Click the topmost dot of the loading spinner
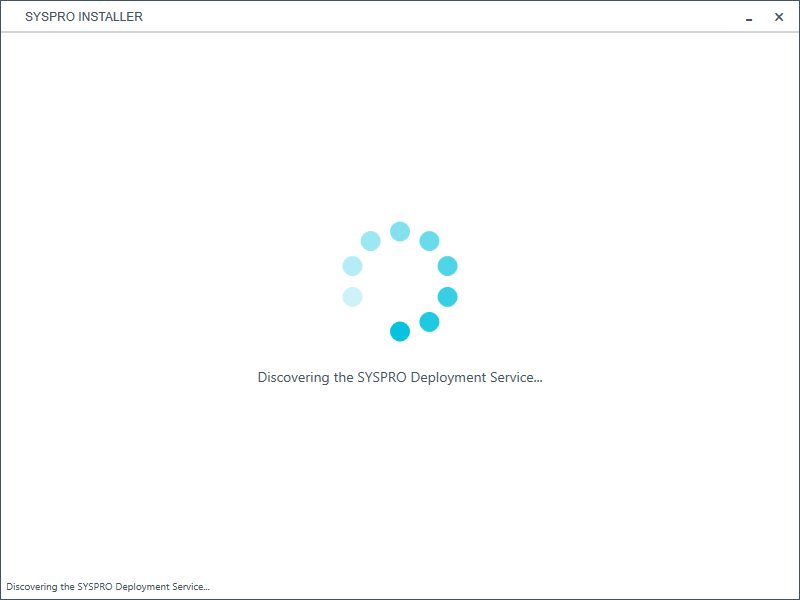Viewport: 800px width, 600px height. (400, 231)
